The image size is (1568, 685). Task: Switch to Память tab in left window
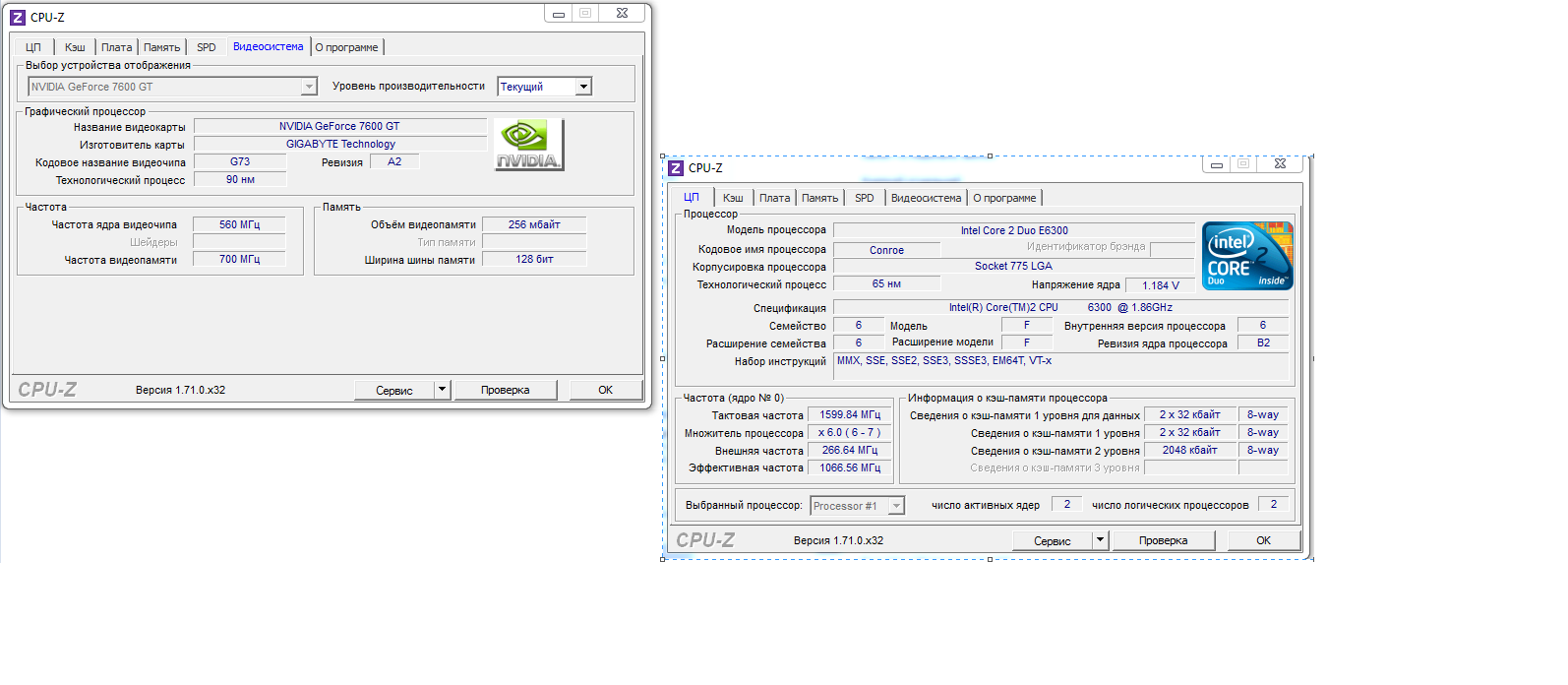[x=161, y=47]
